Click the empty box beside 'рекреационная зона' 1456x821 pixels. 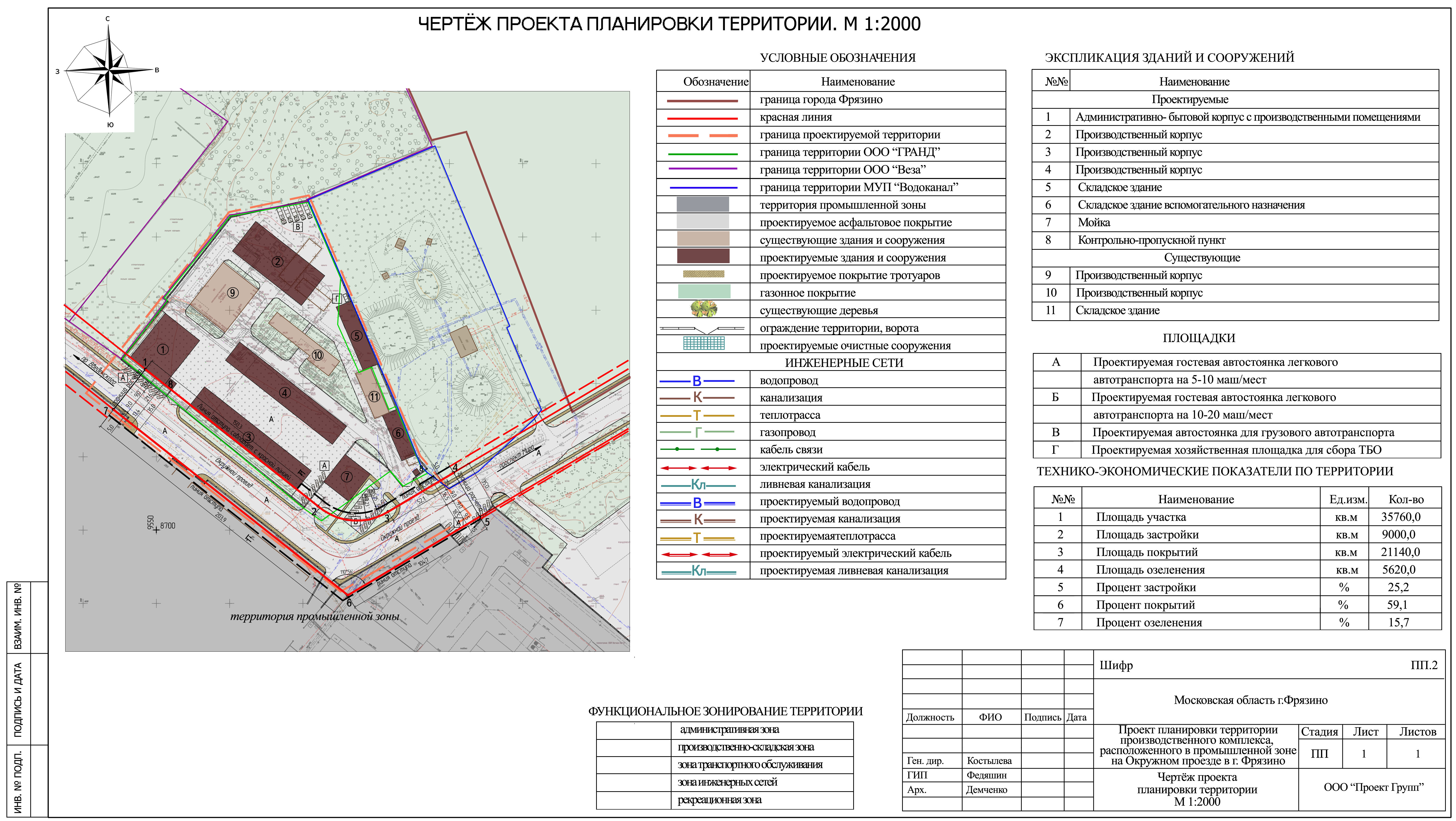click(x=633, y=800)
